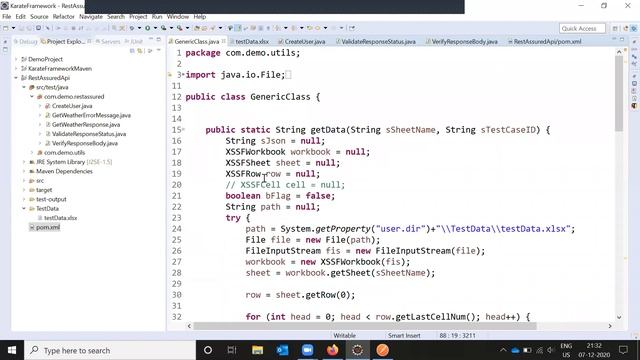640x360 pixels.
Task: Collapse the com.demo.restassured package
Action: coord(32,97)
